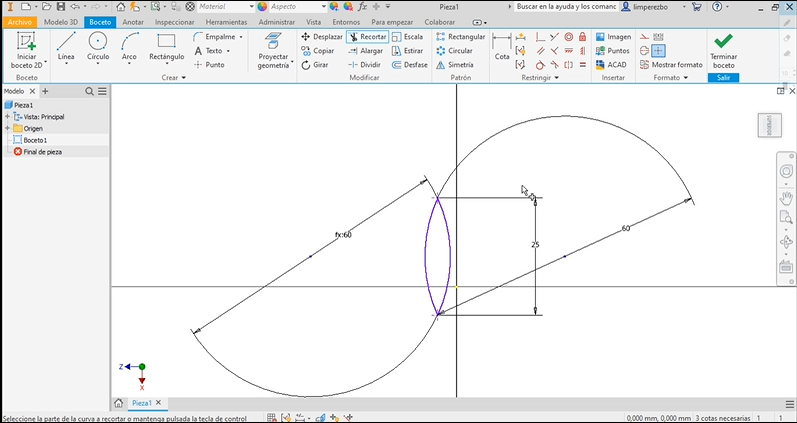Insert an ACAD file
This screenshot has height=423, width=797.
(x=611, y=65)
